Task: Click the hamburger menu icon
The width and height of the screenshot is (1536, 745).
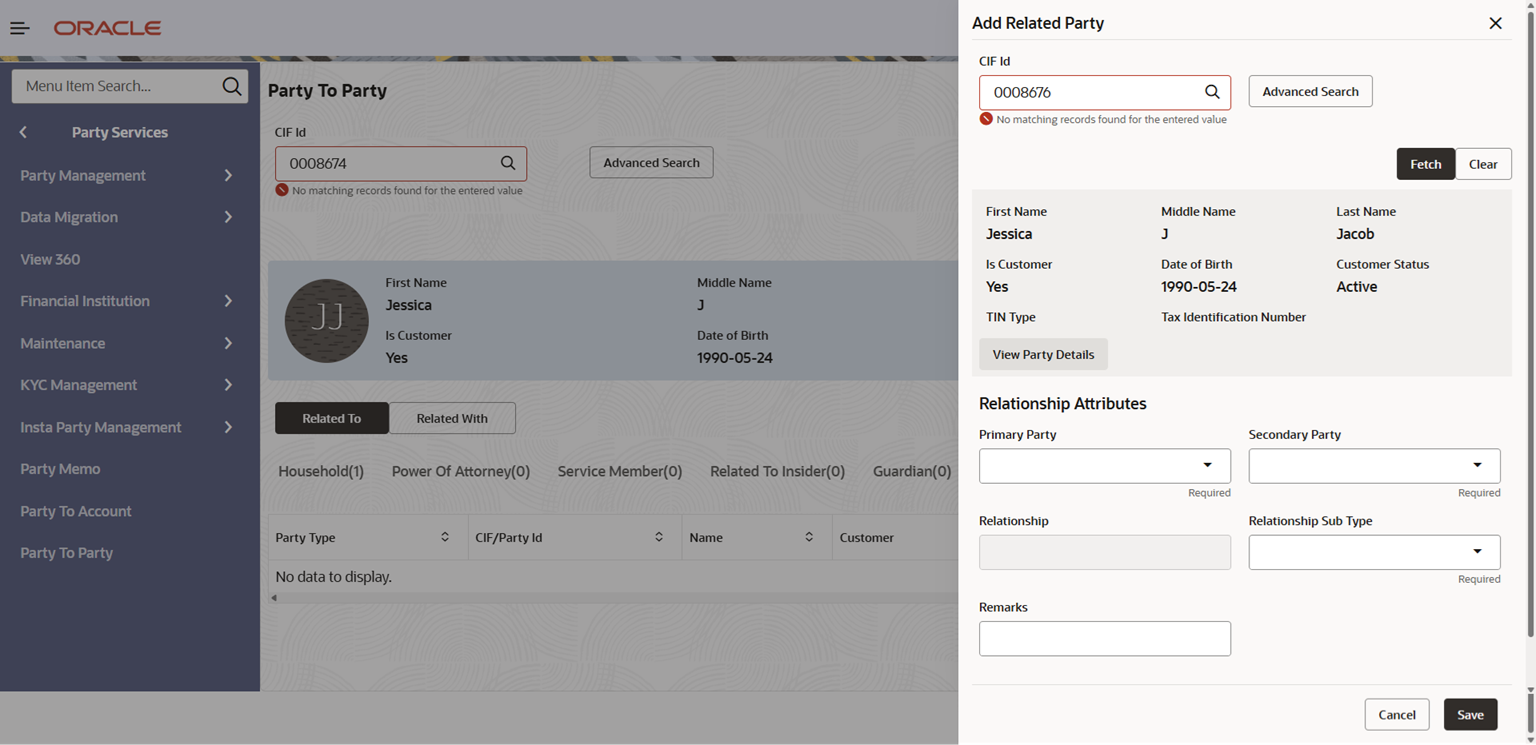Action: tap(19, 28)
